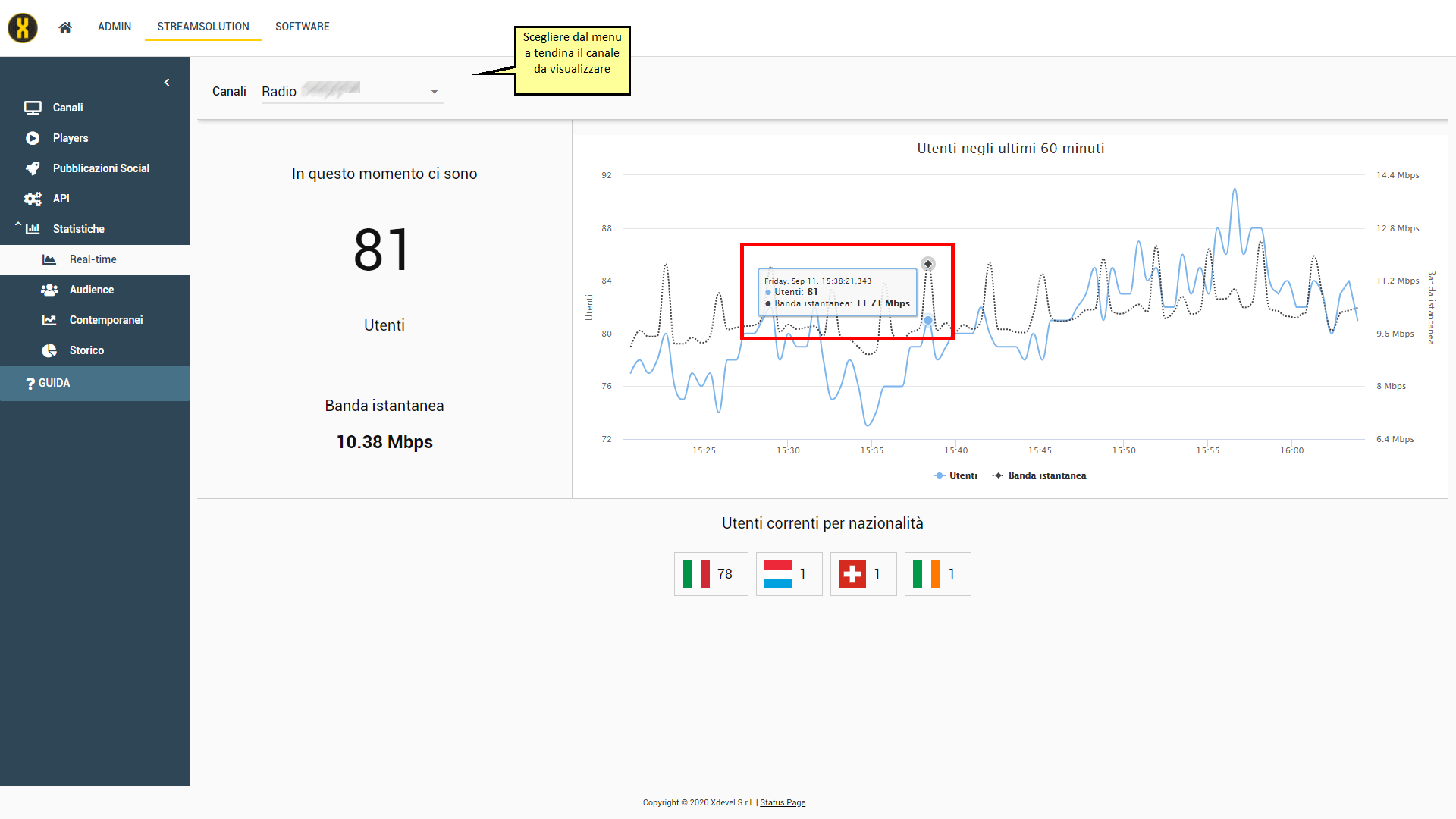Click the Audience users icon
1456x819 pixels.
pyautogui.click(x=49, y=290)
